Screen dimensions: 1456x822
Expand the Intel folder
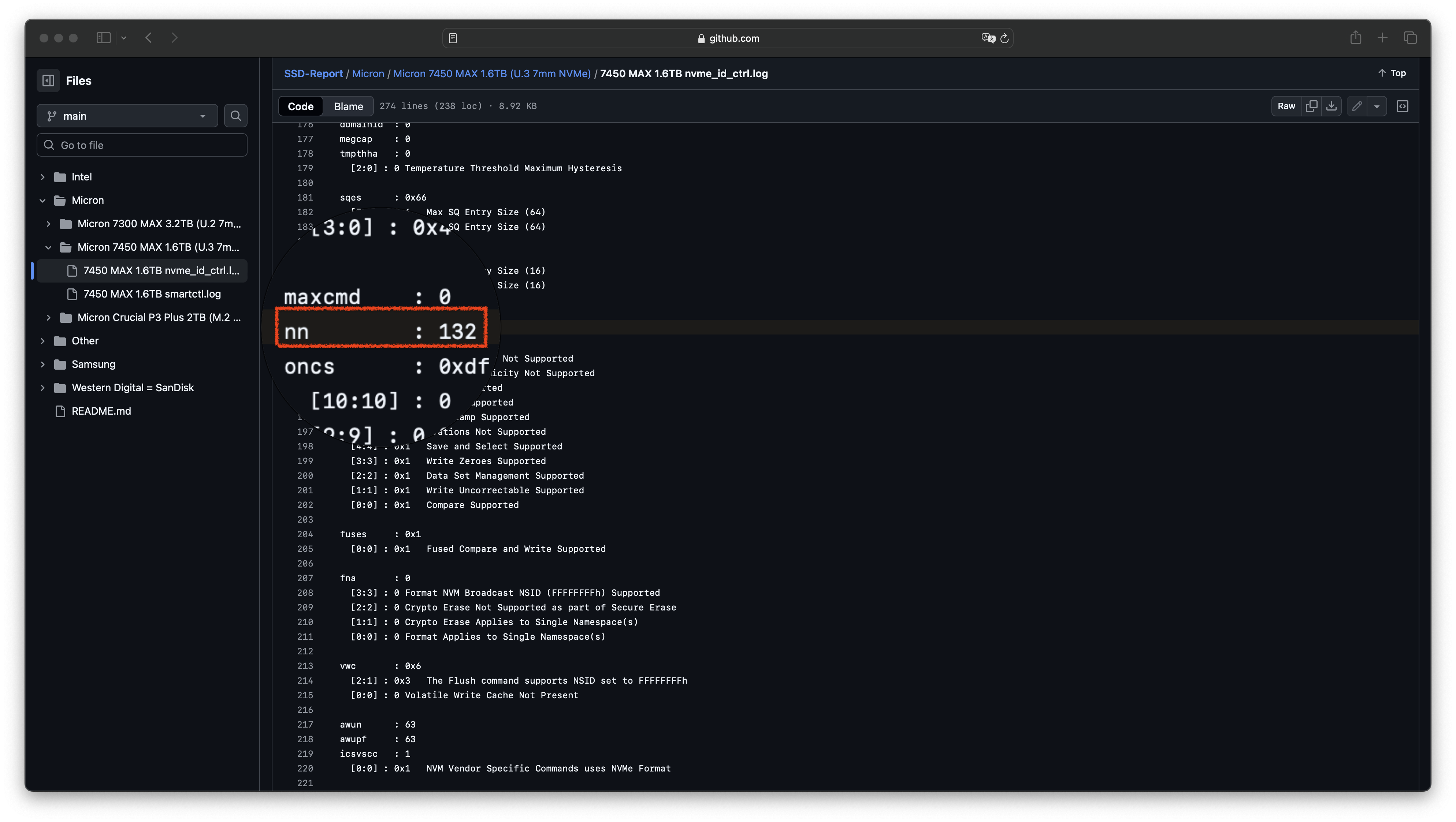pos(43,177)
